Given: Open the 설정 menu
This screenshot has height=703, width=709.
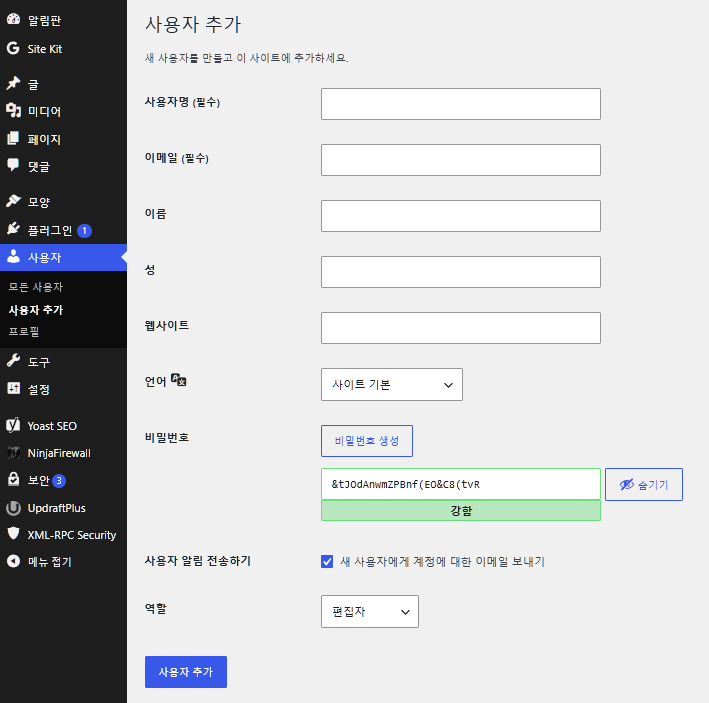Looking at the screenshot, I should click(38, 389).
